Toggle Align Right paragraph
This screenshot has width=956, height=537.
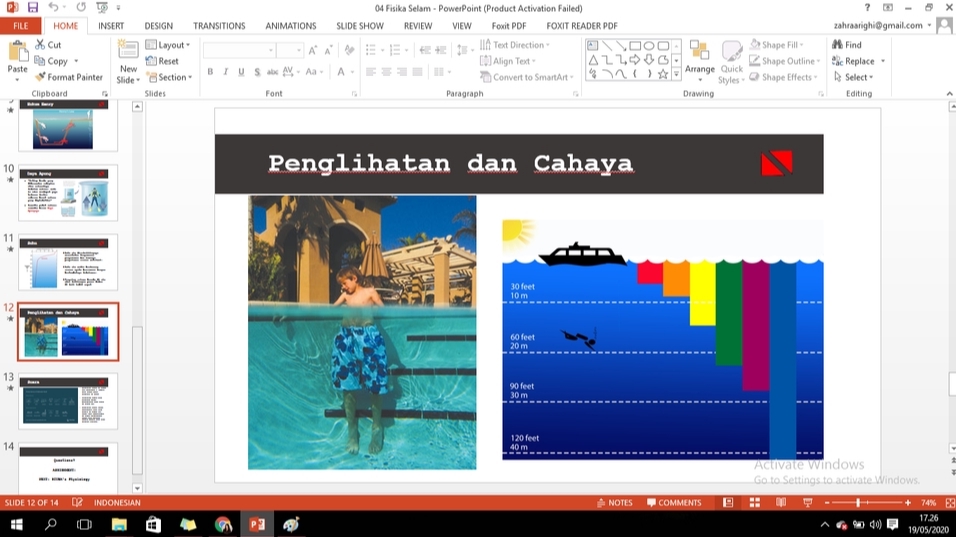402,72
